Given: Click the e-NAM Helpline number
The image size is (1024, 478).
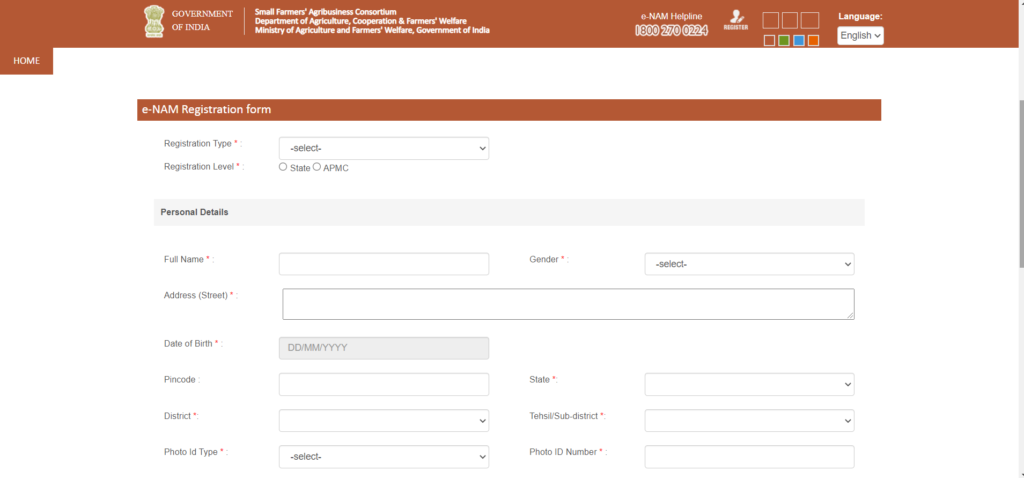Looking at the screenshot, I should coord(671,31).
